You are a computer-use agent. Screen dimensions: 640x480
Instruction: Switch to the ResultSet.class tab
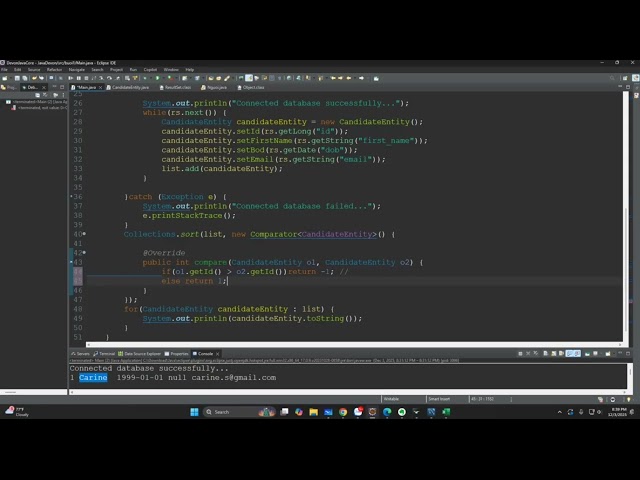coord(176,87)
